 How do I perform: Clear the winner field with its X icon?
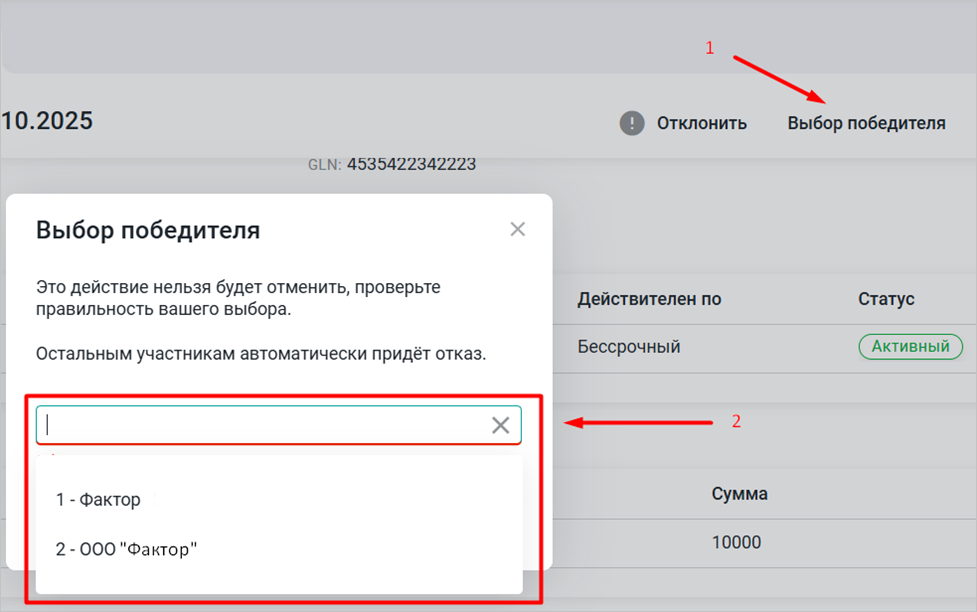[x=500, y=425]
